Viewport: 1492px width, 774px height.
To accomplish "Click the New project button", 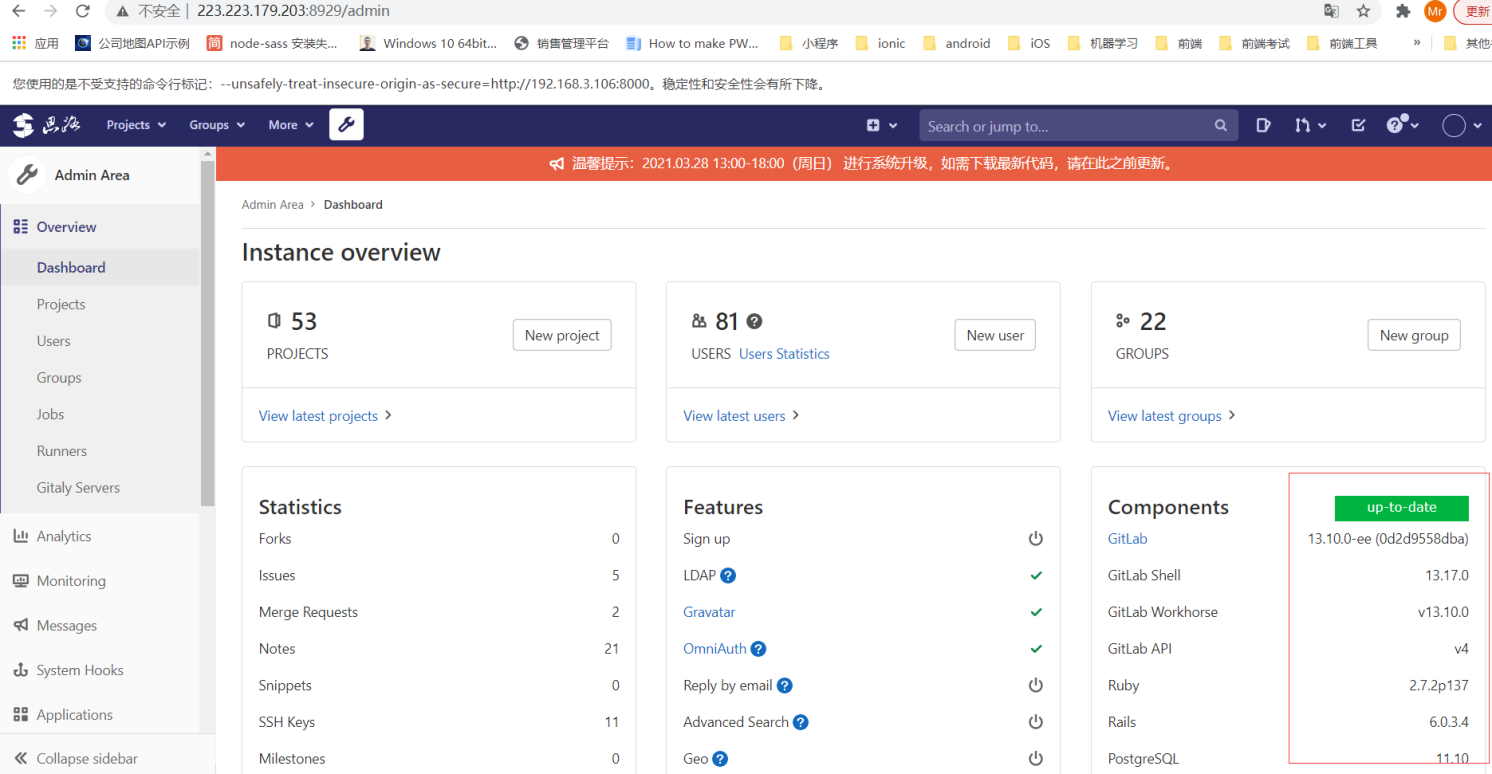I will tap(562, 335).
